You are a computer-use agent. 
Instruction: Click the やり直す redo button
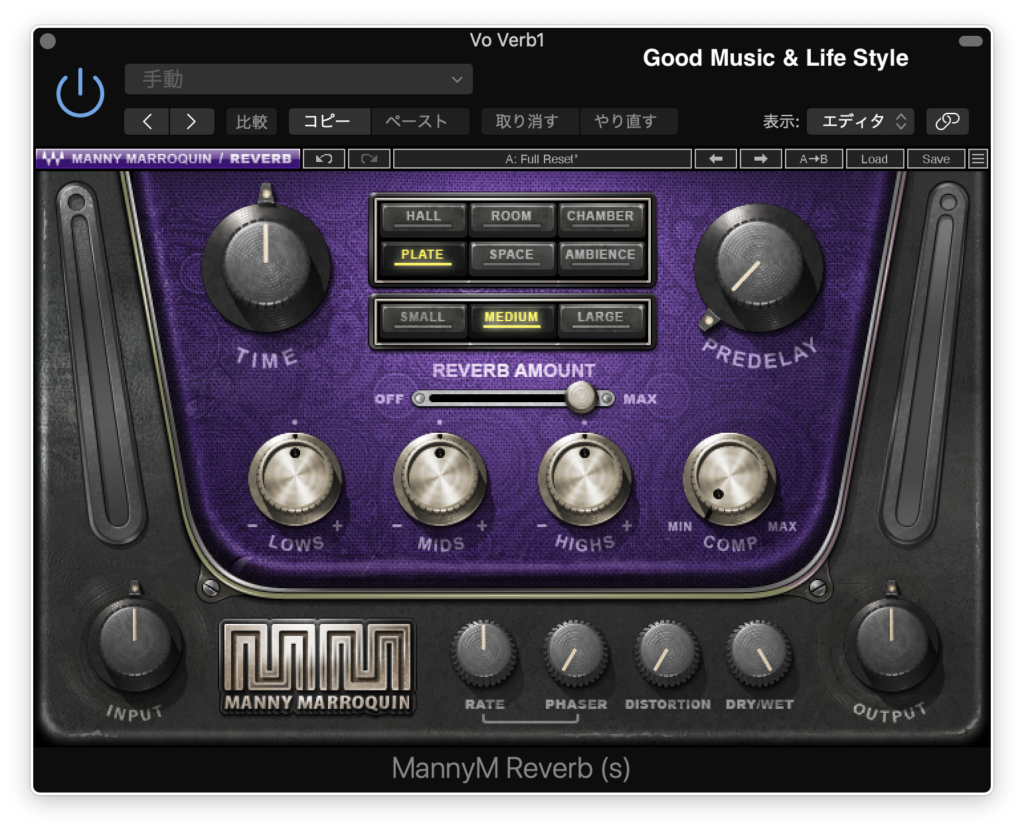click(x=628, y=122)
